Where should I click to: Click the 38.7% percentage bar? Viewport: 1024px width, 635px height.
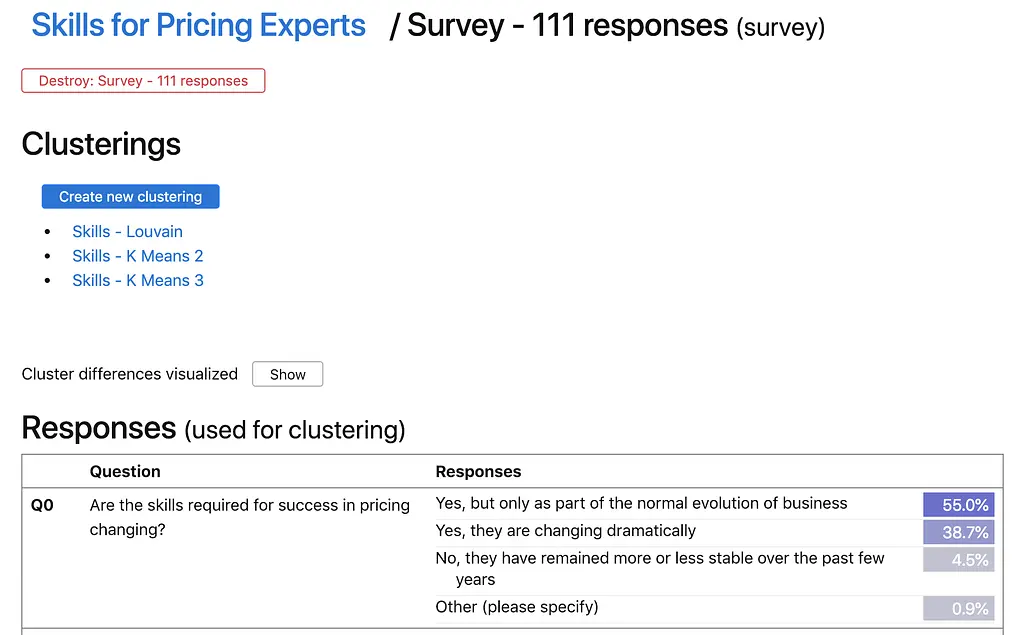click(x=959, y=532)
